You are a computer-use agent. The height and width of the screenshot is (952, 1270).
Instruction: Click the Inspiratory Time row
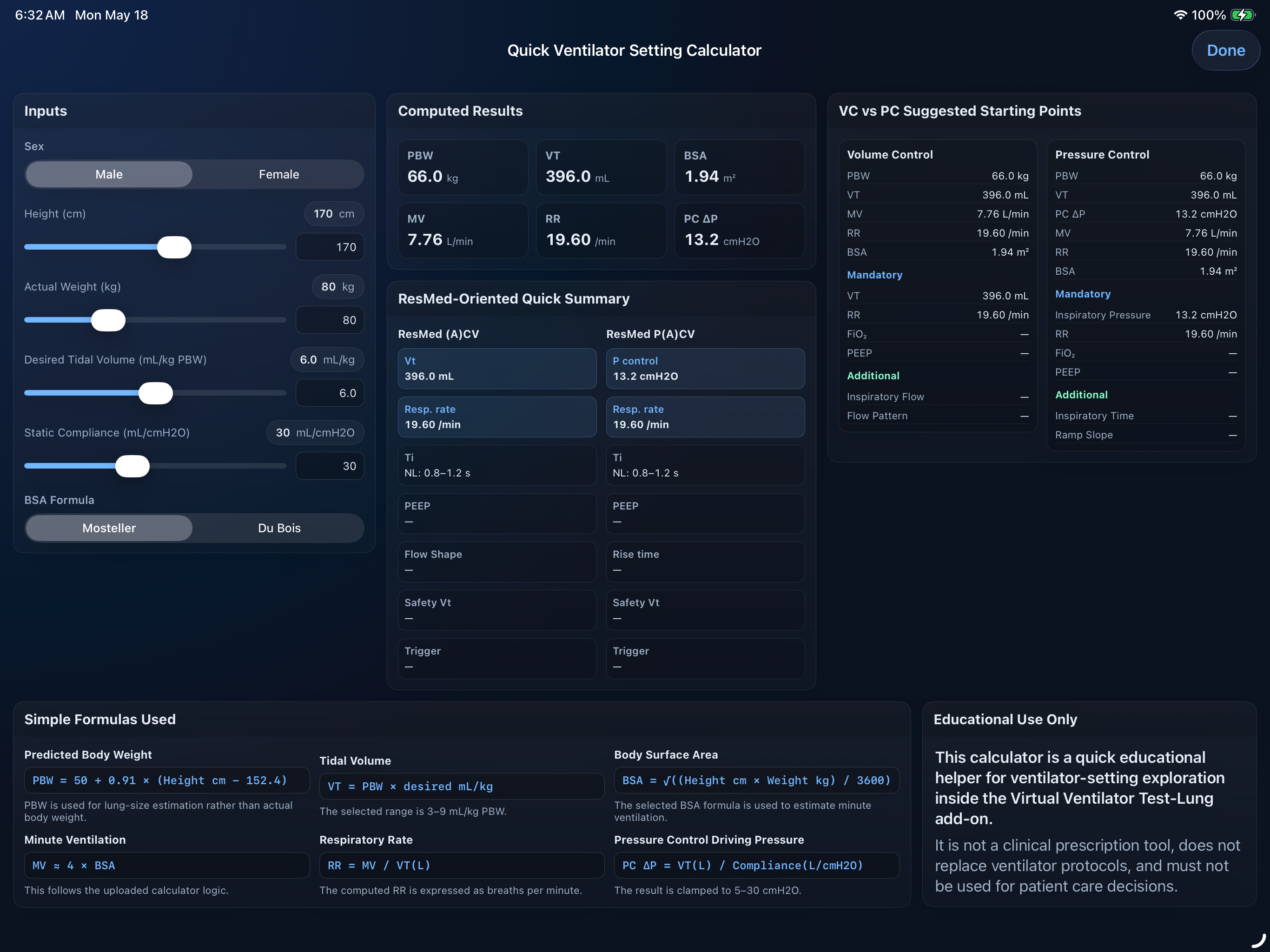pos(1145,416)
